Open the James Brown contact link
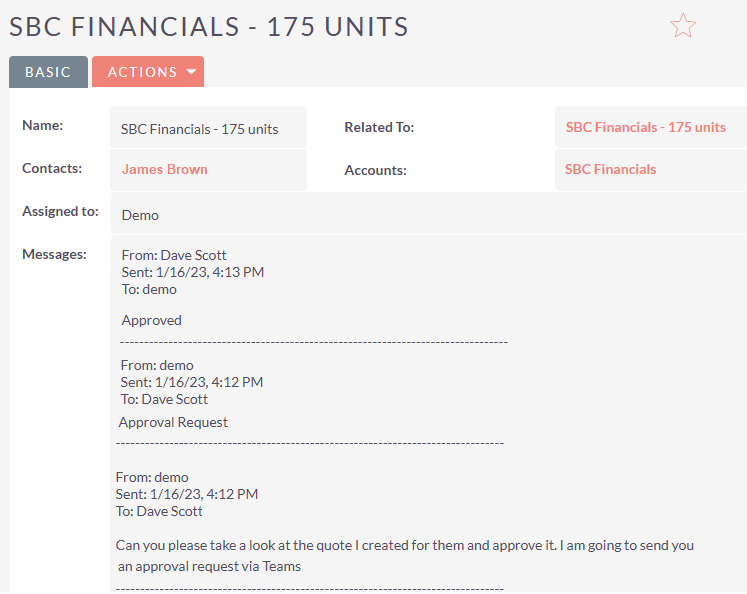Image resolution: width=747 pixels, height=594 pixels. pos(164,169)
